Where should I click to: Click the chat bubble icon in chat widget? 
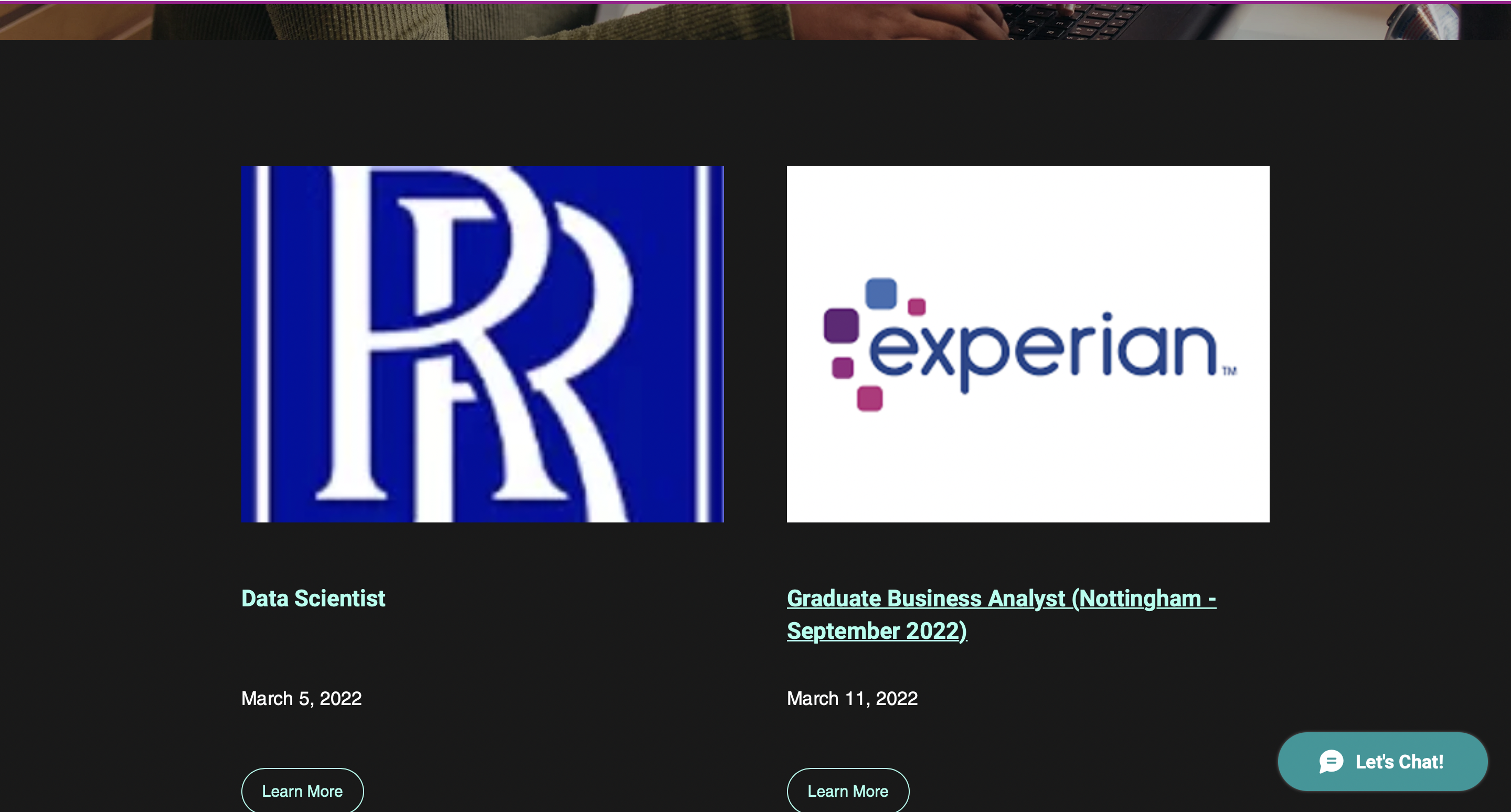pos(1331,762)
